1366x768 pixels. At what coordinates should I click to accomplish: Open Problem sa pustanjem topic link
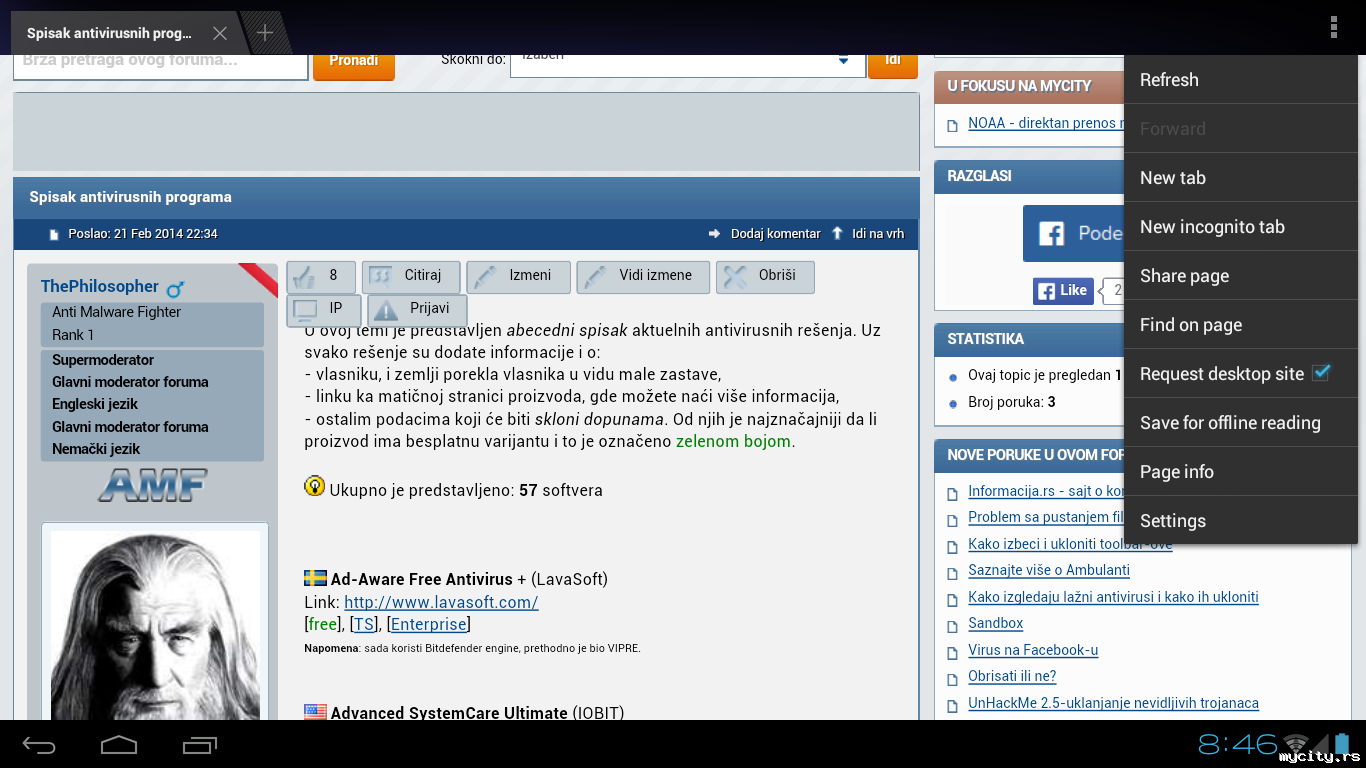coord(1046,517)
